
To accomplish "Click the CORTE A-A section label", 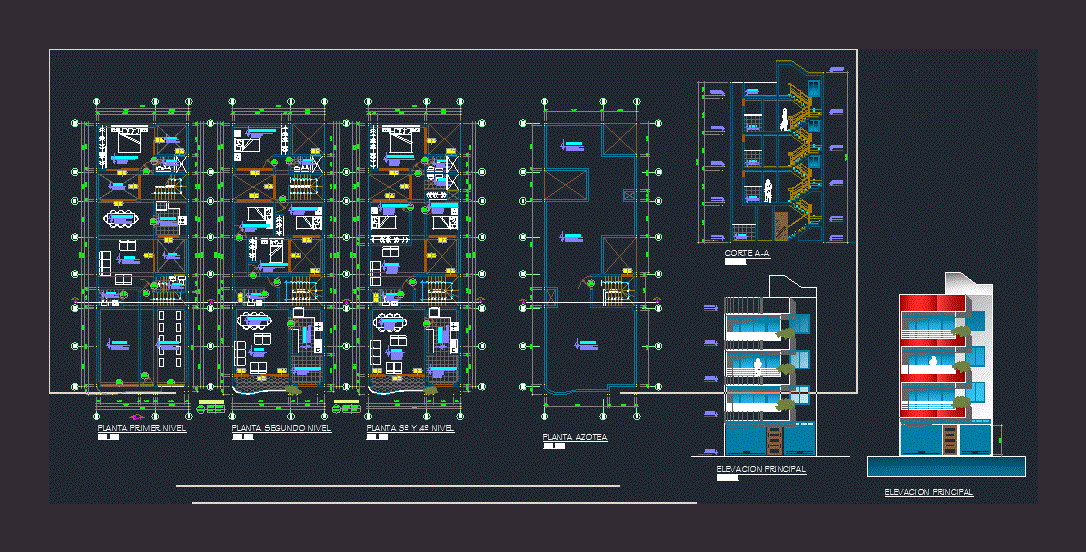I will tap(747, 254).
